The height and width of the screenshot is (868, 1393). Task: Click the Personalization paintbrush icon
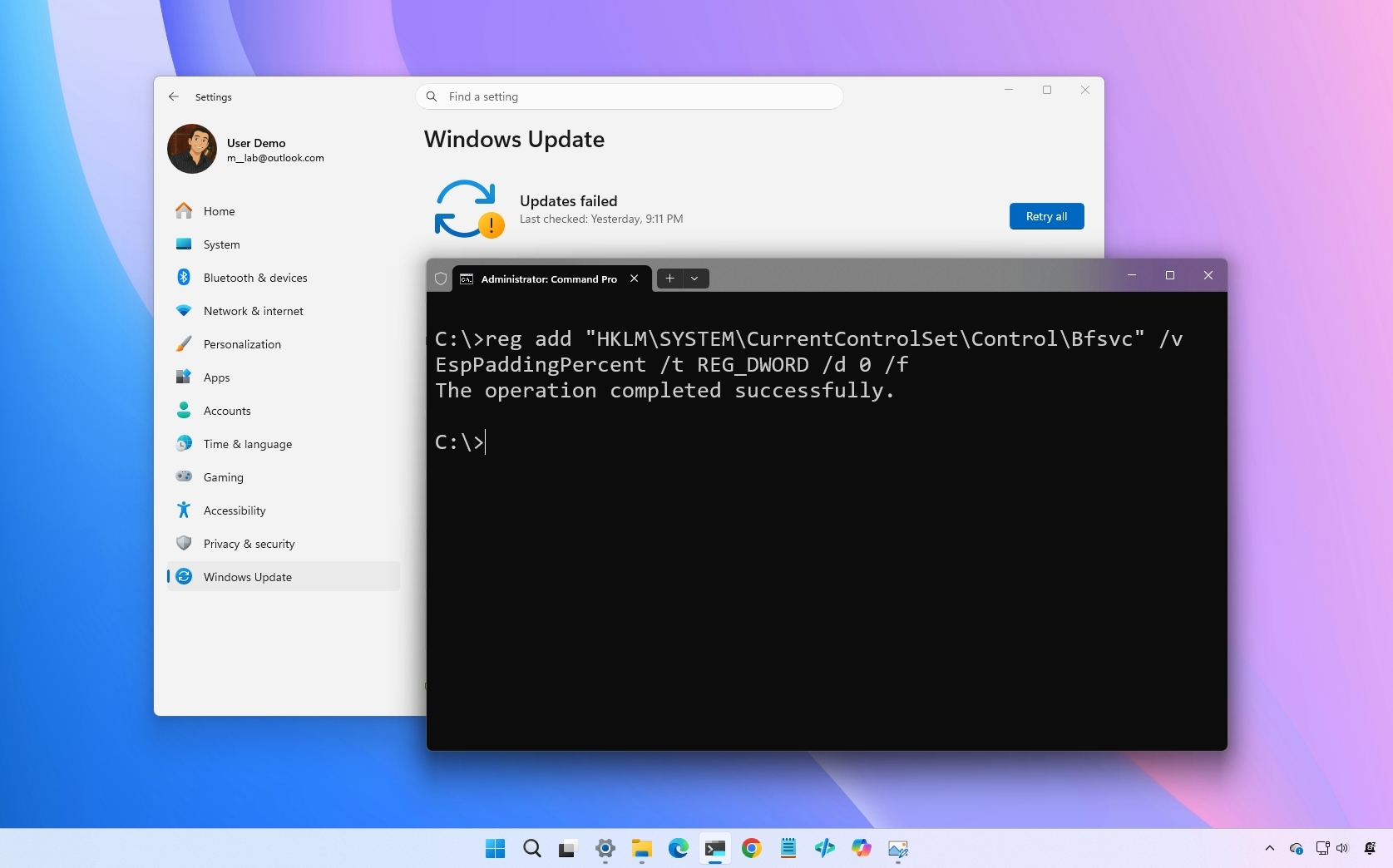(x=184, y=343)
